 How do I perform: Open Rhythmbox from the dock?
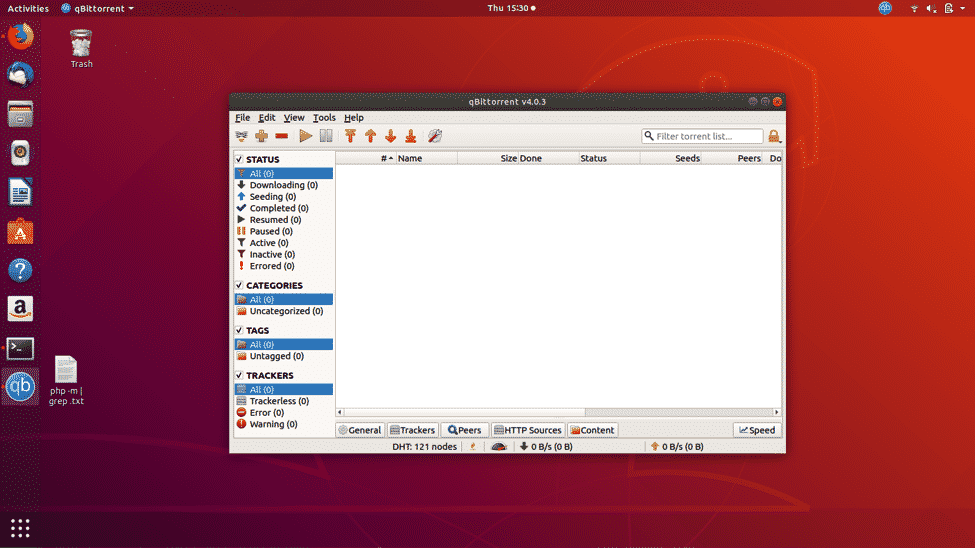pos(20,153)
